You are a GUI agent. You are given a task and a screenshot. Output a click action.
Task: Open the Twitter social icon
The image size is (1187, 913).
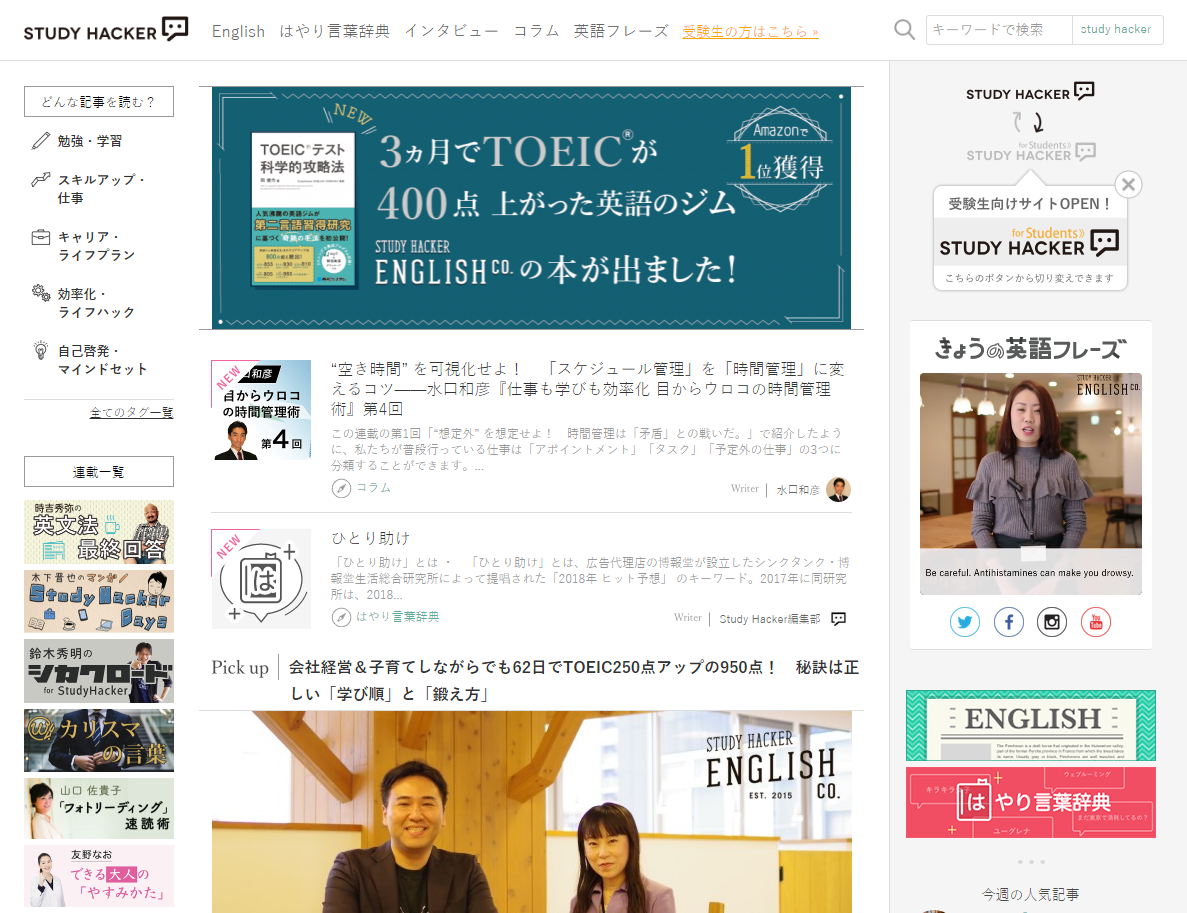(964, 622)
